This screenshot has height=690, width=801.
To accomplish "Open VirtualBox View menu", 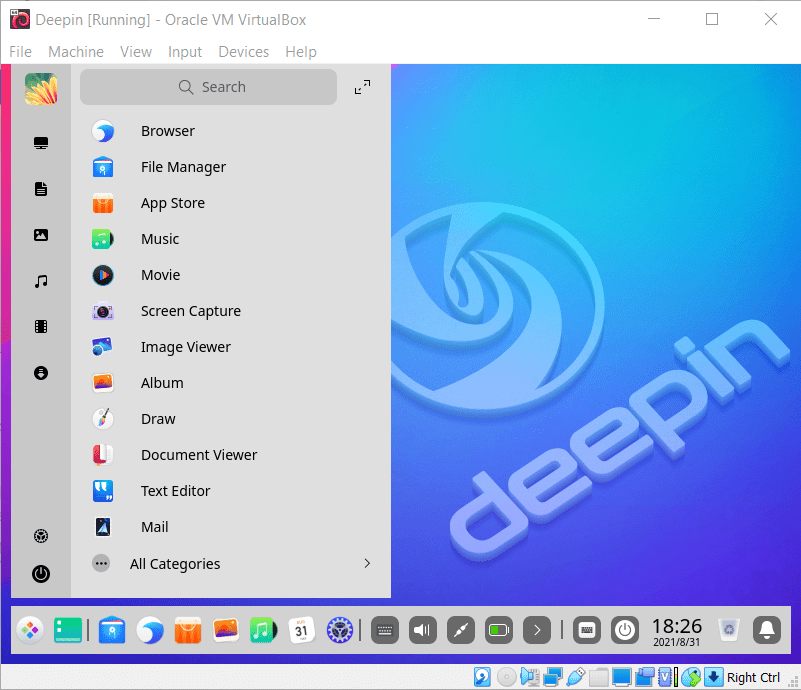I will (136, 52).
